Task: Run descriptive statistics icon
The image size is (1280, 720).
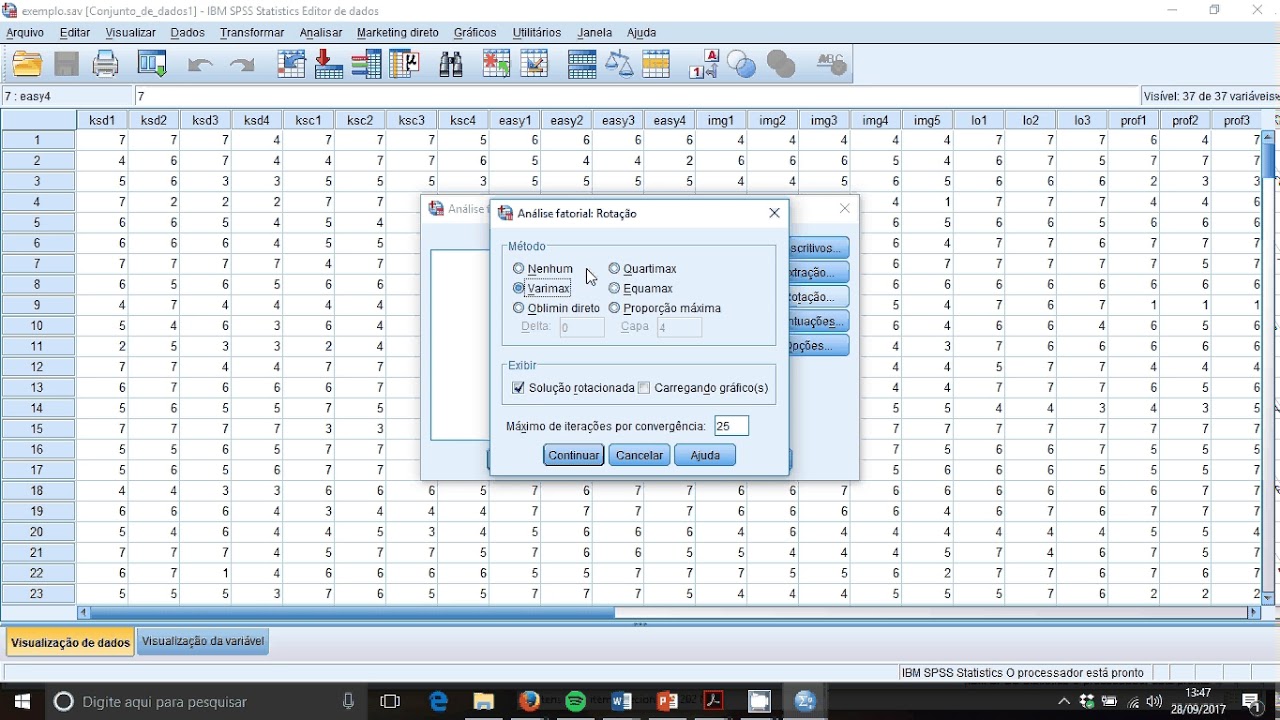Action: 405,65
